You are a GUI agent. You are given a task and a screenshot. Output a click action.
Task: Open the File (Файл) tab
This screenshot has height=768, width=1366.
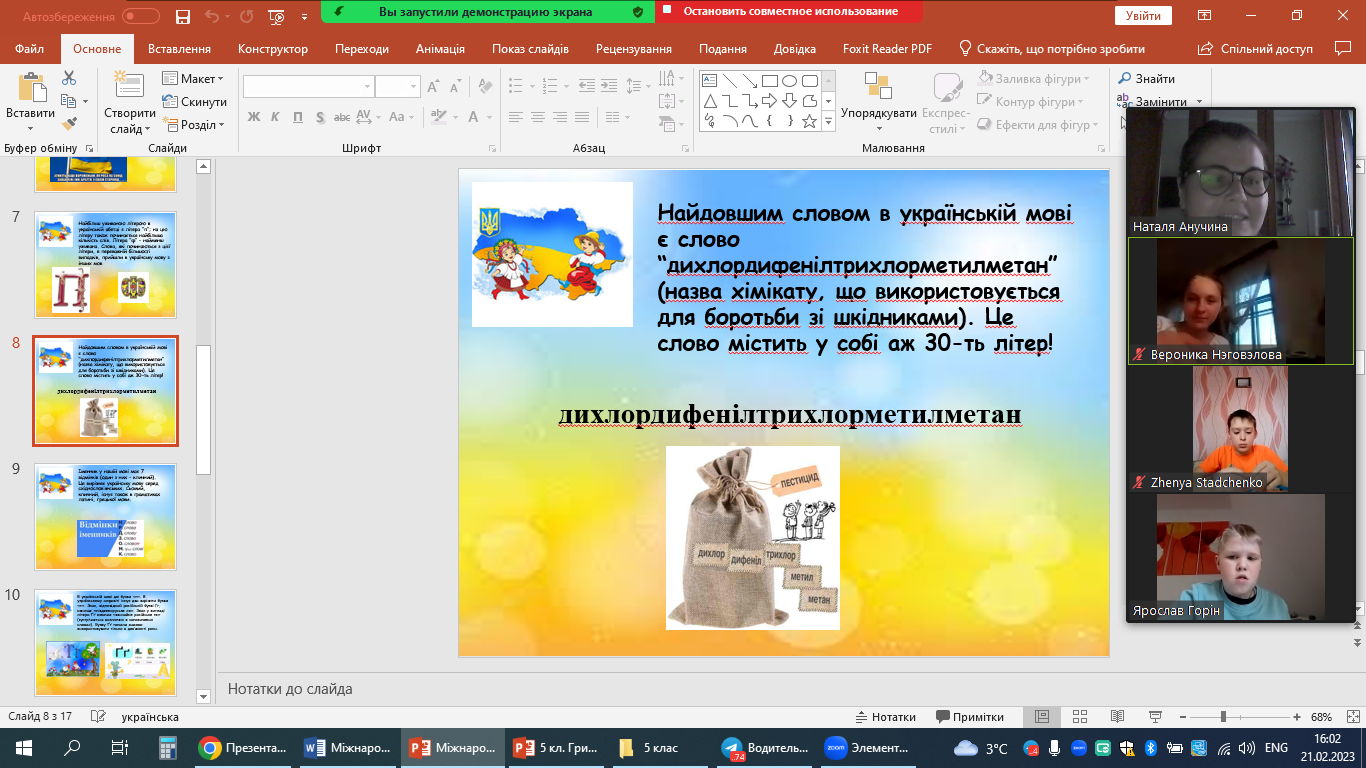coord(30,49)
